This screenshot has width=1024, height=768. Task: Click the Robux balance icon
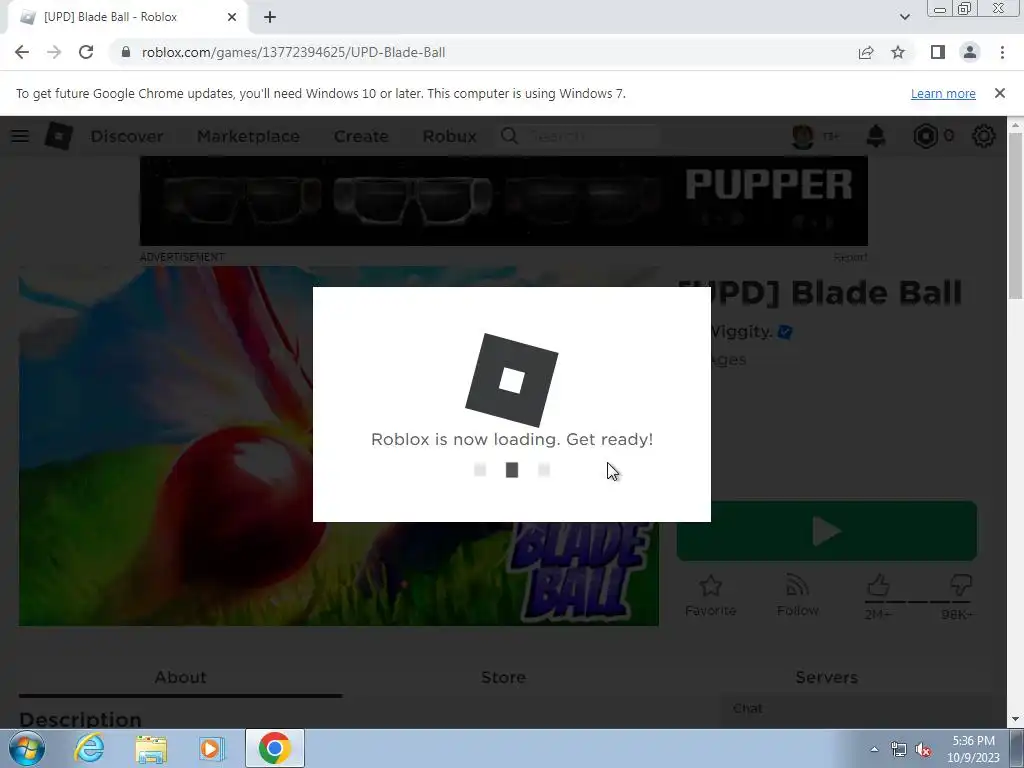point(925,136)
